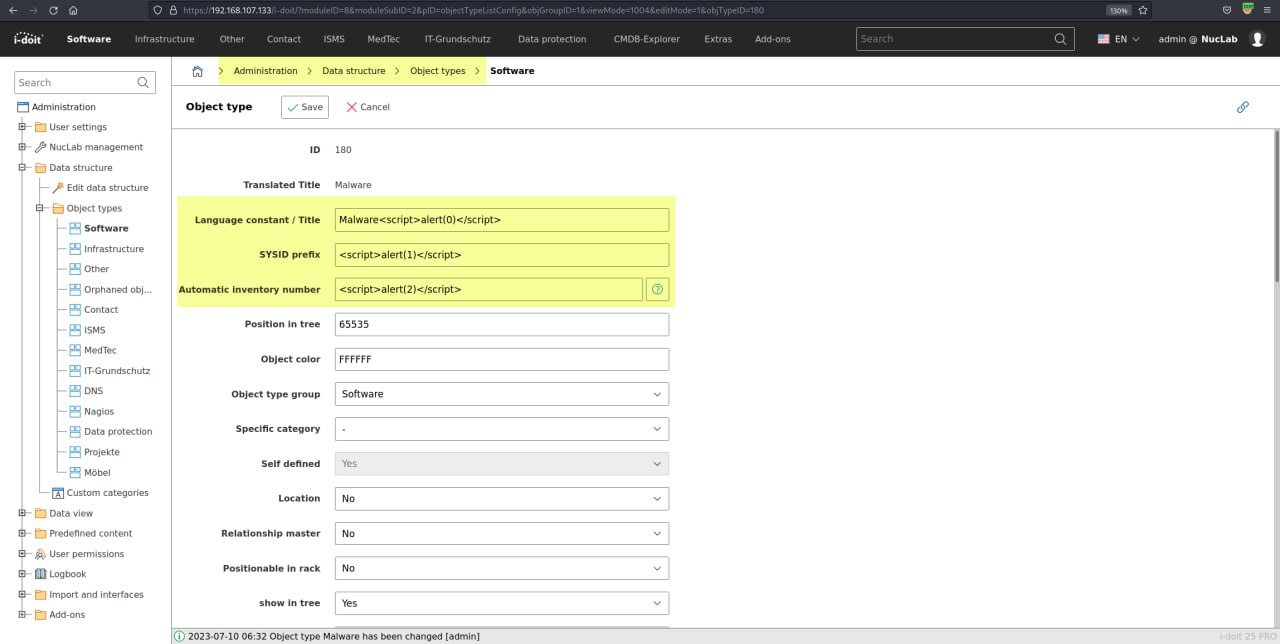Click the i-doit logo
1280x644 pixels.
click(27, 39)
